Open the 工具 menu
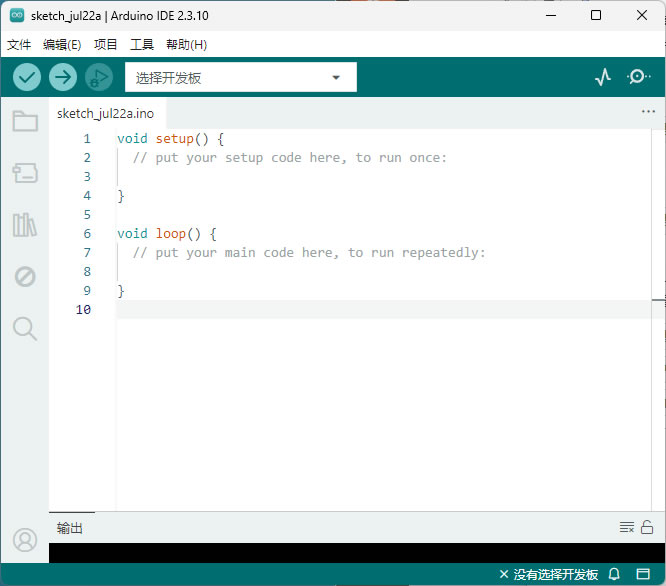Viewport: 666px width, 586px height. pos(142,45)
